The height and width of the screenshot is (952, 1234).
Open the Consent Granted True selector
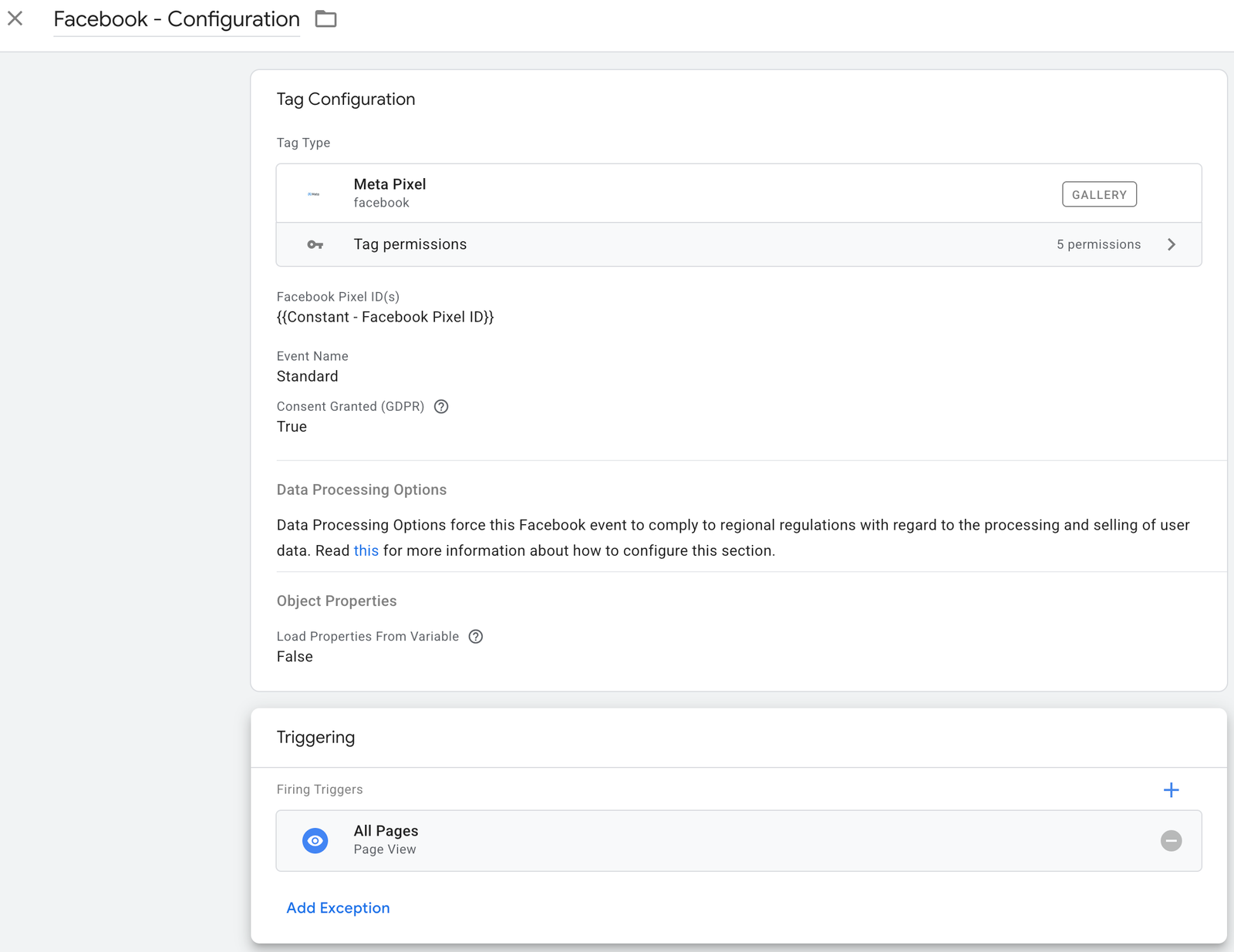[292, 426]
